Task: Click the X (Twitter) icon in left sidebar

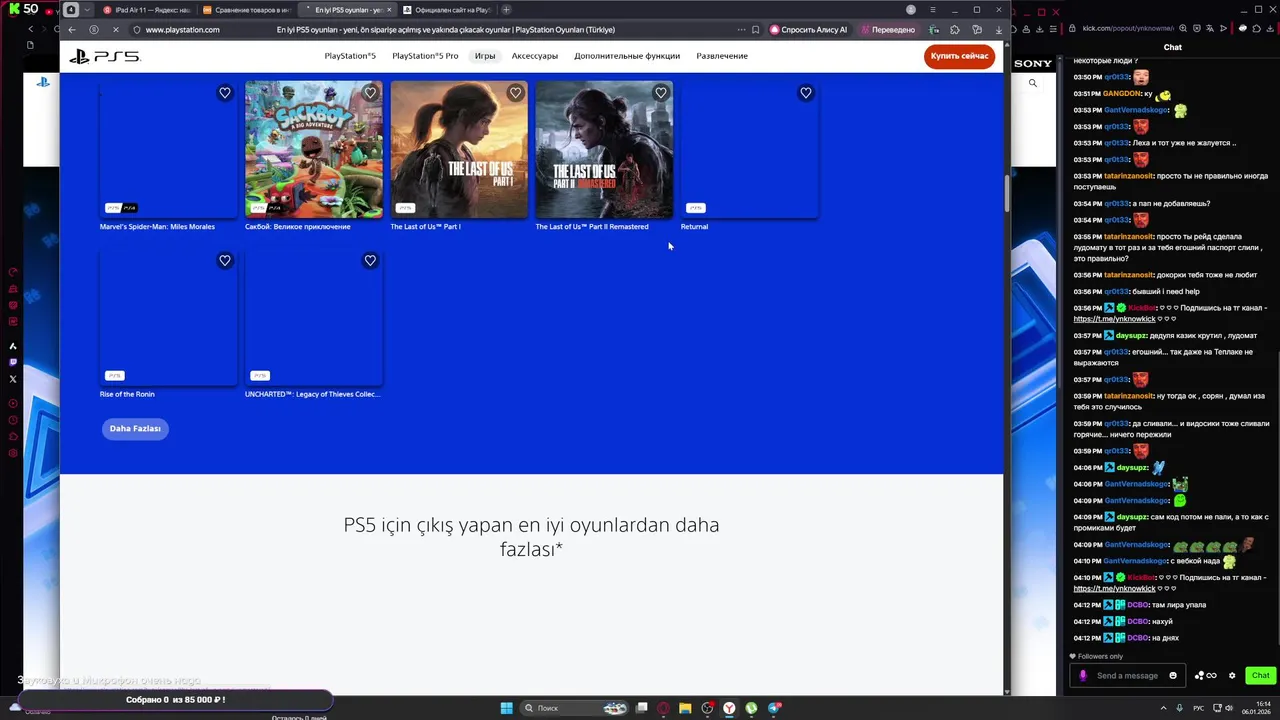Action: [x=13, y=379]
